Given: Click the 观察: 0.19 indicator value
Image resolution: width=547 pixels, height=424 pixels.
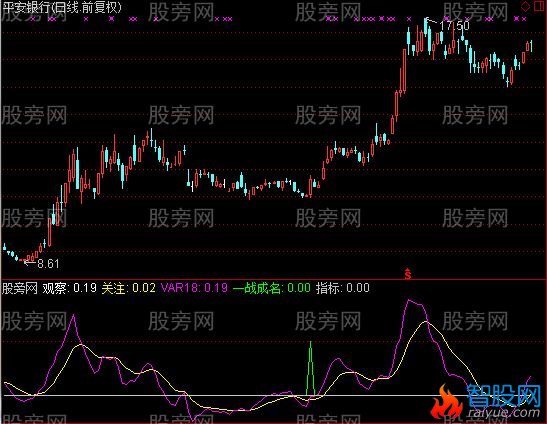Looking at the screenshot, I should pyautogui.click(x=69, y=288).
